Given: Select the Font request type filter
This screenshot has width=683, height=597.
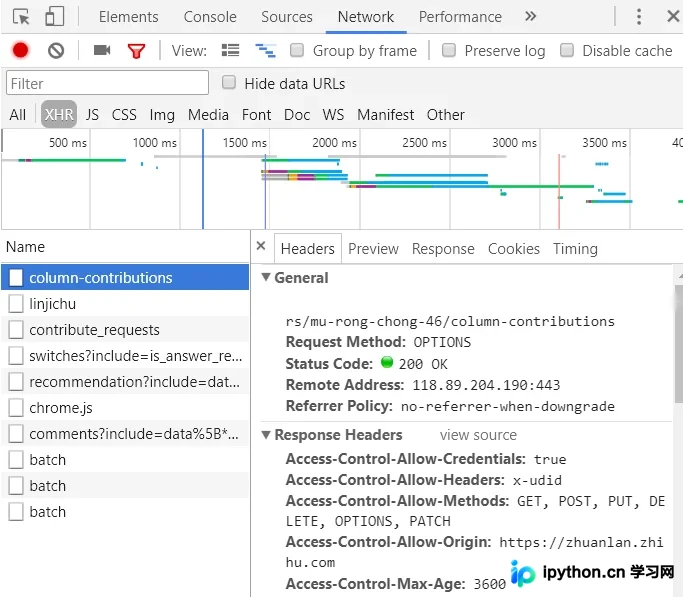Looking at the screenshot, I should click(256, 115).
